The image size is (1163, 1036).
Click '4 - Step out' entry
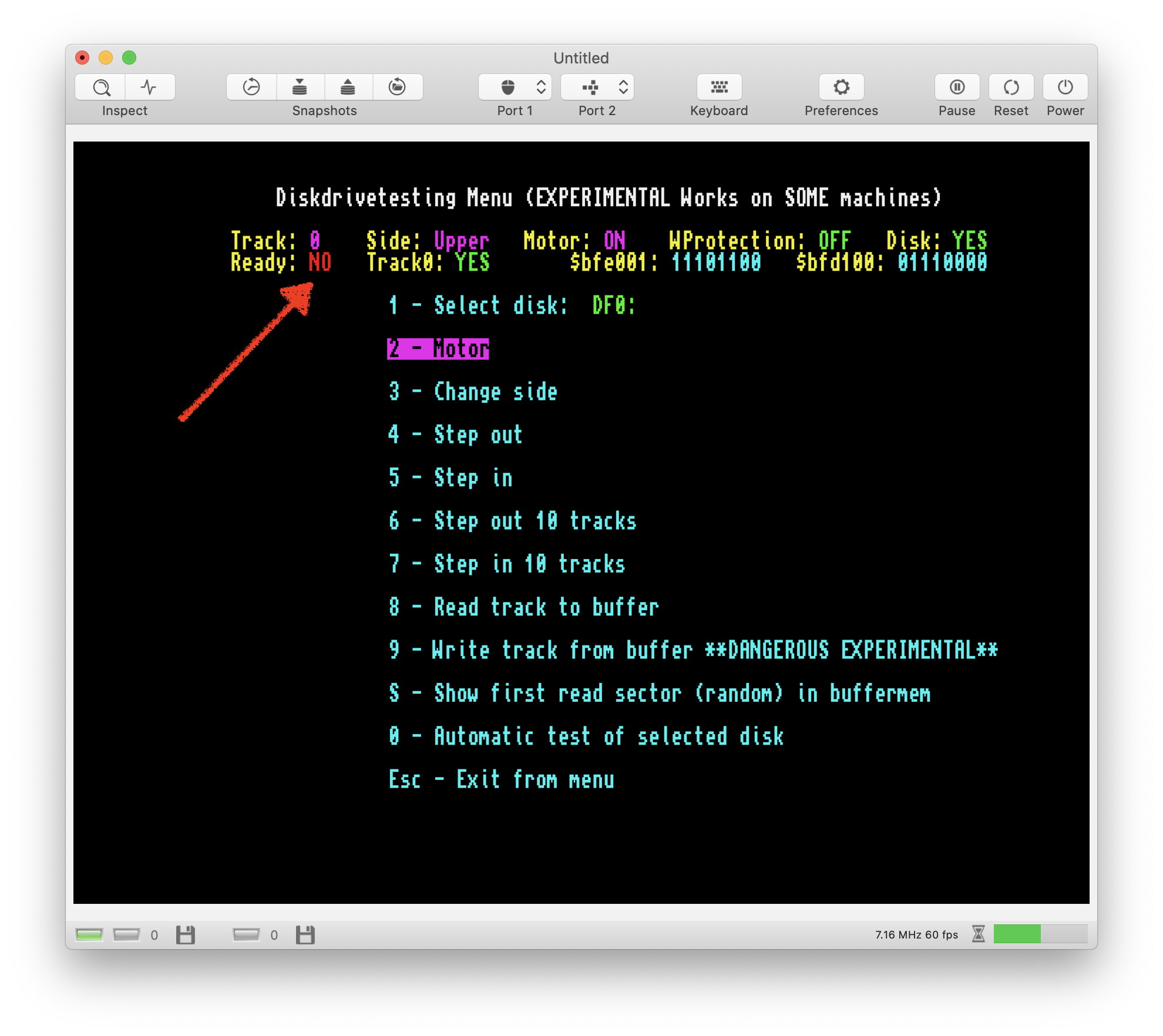pyautogui.click(x=455, y=435)
